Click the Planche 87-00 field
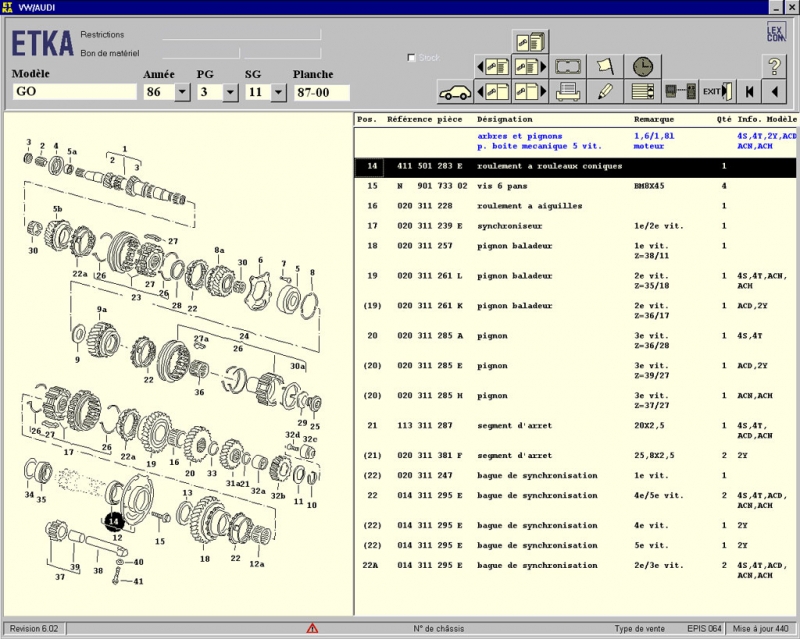 [x=321, y=92]
